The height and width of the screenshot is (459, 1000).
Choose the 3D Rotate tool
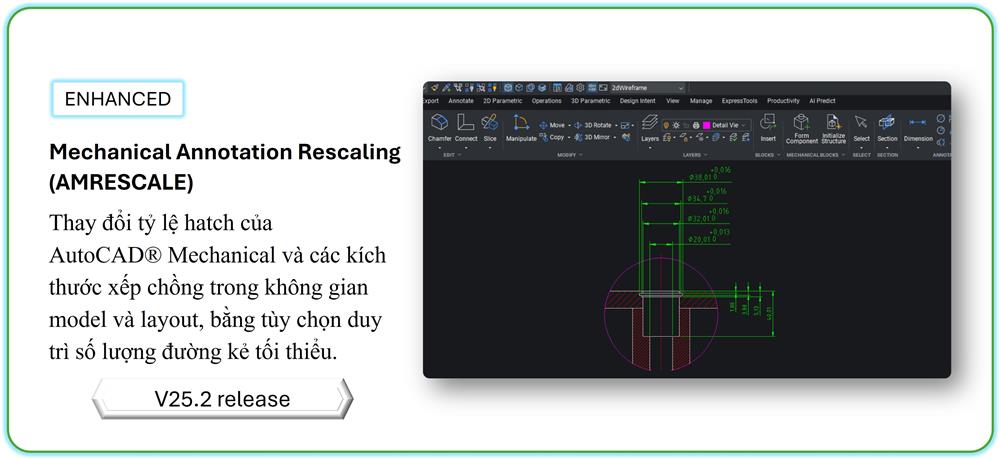pos(592,126)
